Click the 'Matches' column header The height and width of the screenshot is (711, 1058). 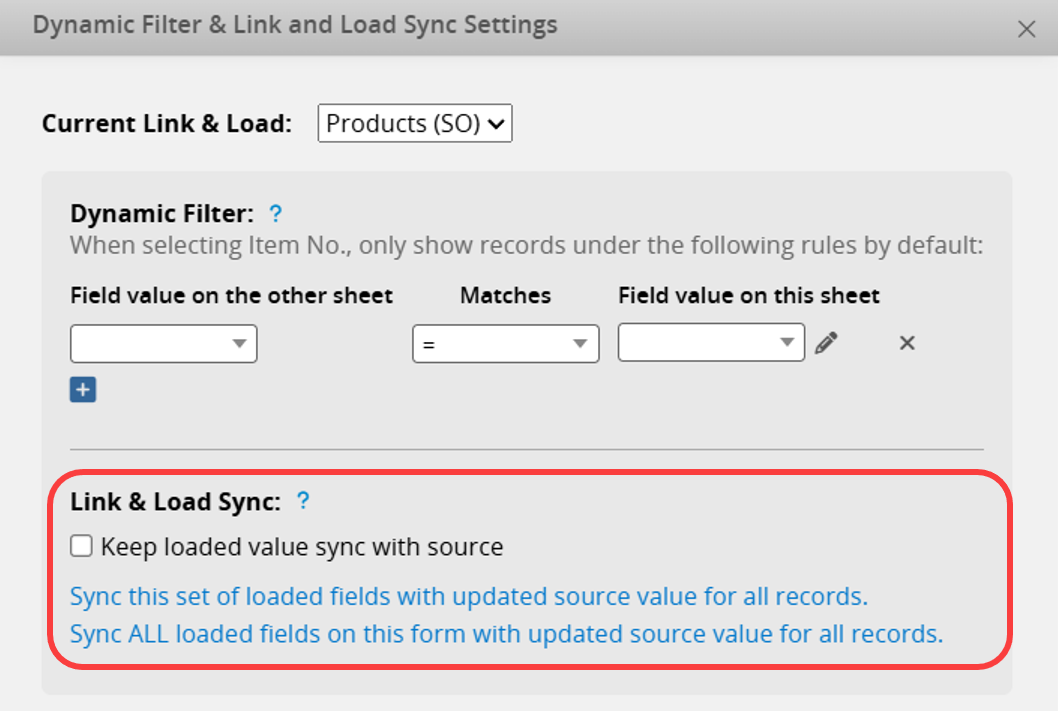click(505, 295)
